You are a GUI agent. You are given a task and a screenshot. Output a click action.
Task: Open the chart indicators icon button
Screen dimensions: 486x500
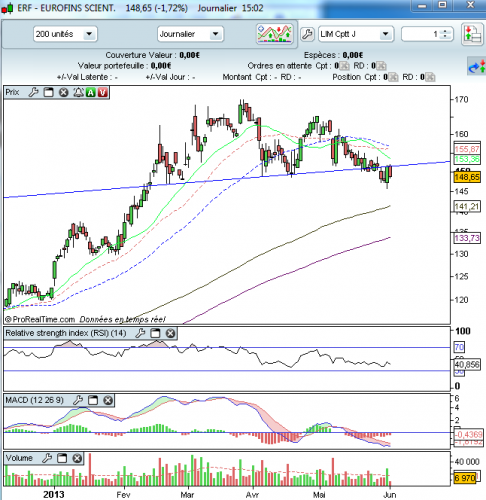[274, 34]
